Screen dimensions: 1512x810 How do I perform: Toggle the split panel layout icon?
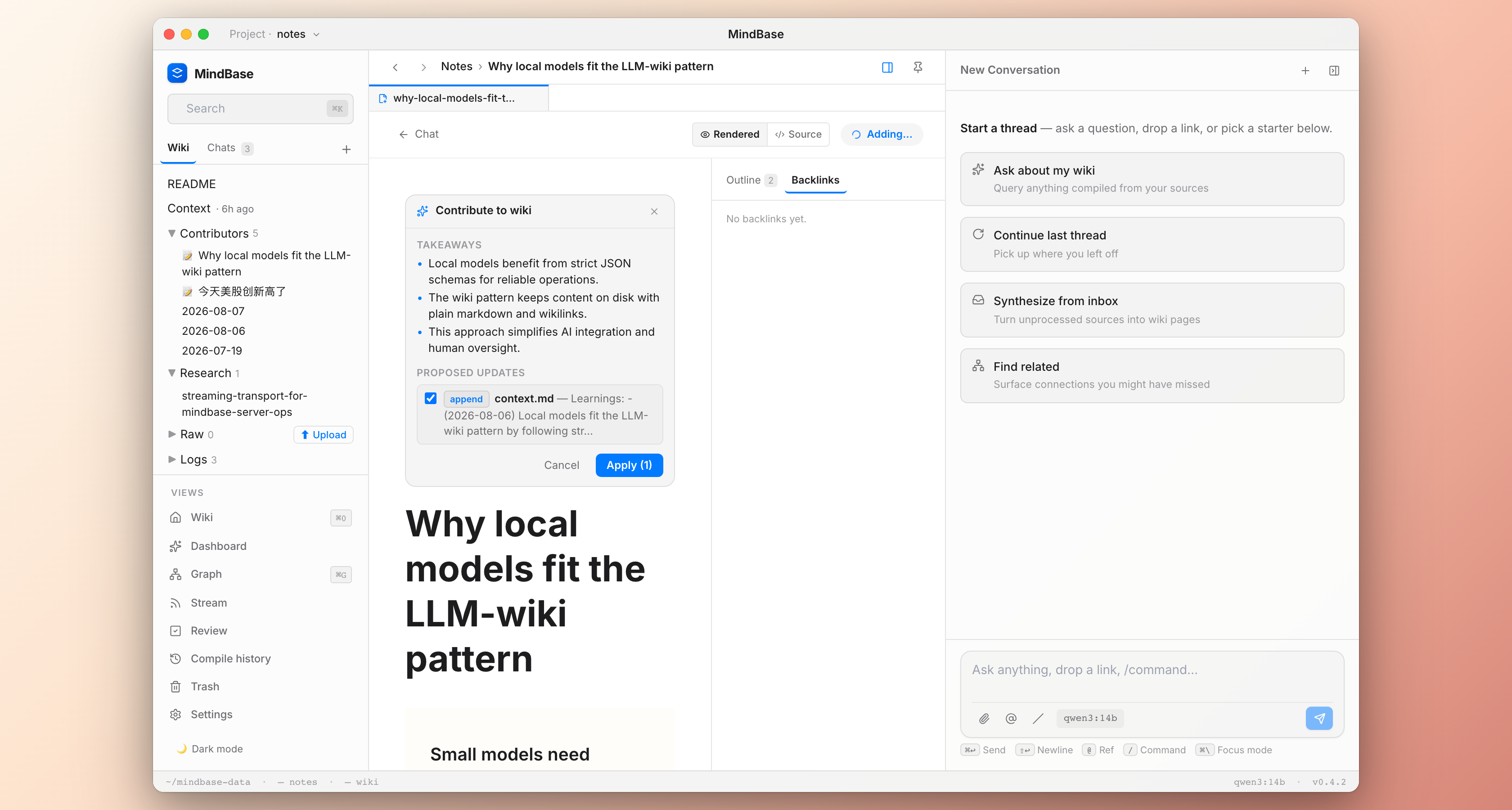887,67
